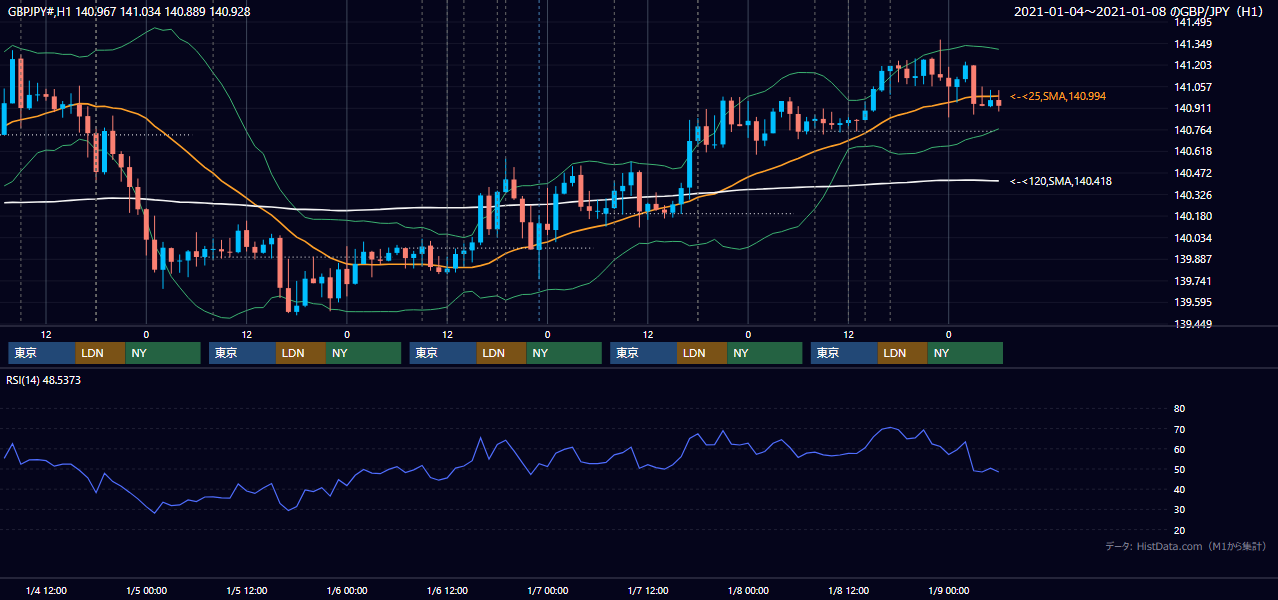Click the RSI 70 level label
1278x600 pixels.
tap(1179, 429)
